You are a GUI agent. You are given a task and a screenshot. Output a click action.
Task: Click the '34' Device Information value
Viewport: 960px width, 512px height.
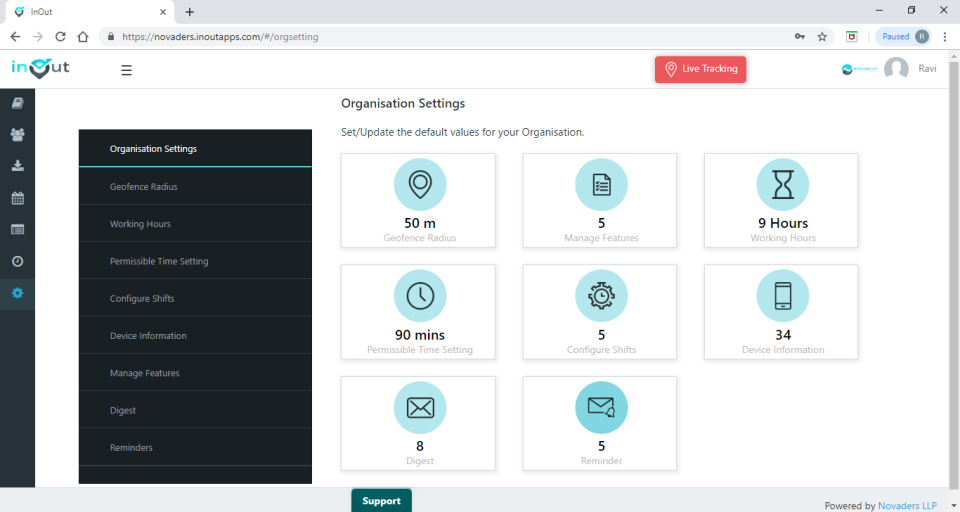click(x=783, y=335)
